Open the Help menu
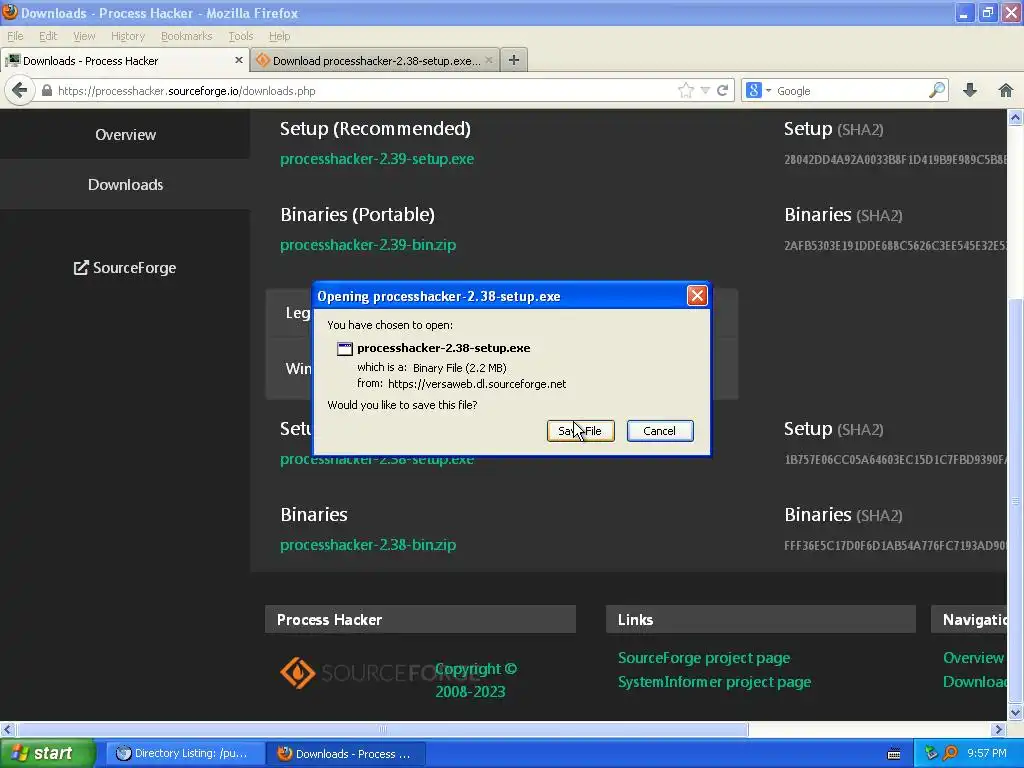 (x=280, y=36)
